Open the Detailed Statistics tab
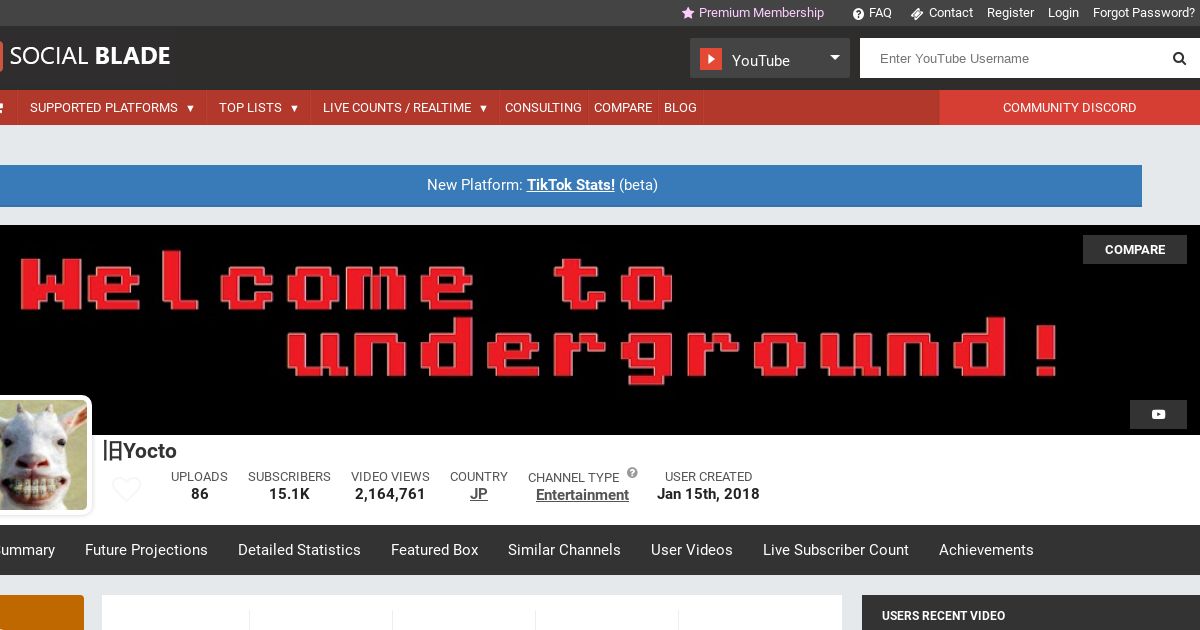This screenshot has width=1200, height=630. pyautogui.click(x=299, y=550)
